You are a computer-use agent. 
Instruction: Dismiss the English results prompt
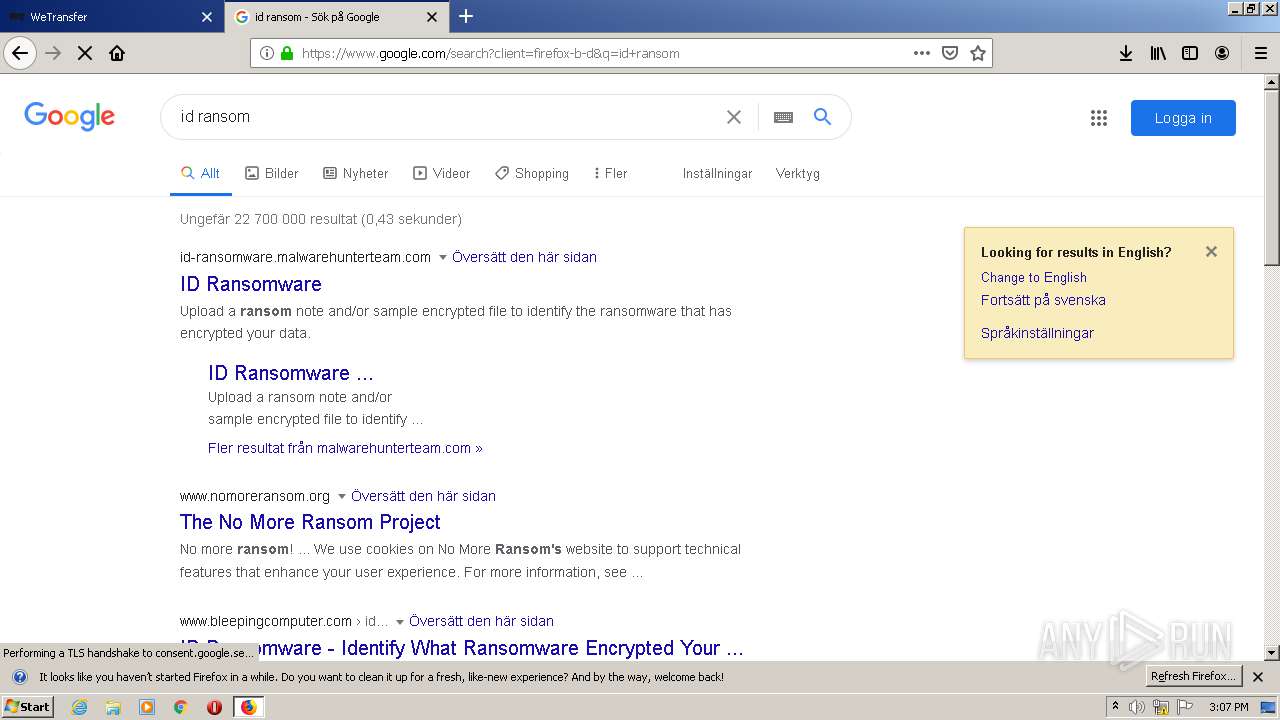[1211, 252]
